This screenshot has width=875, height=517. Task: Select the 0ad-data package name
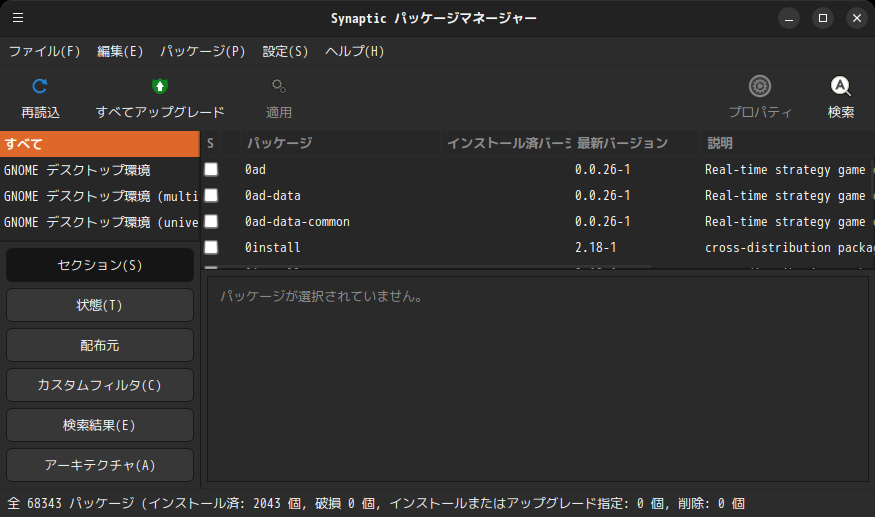[x=272, y=195]
